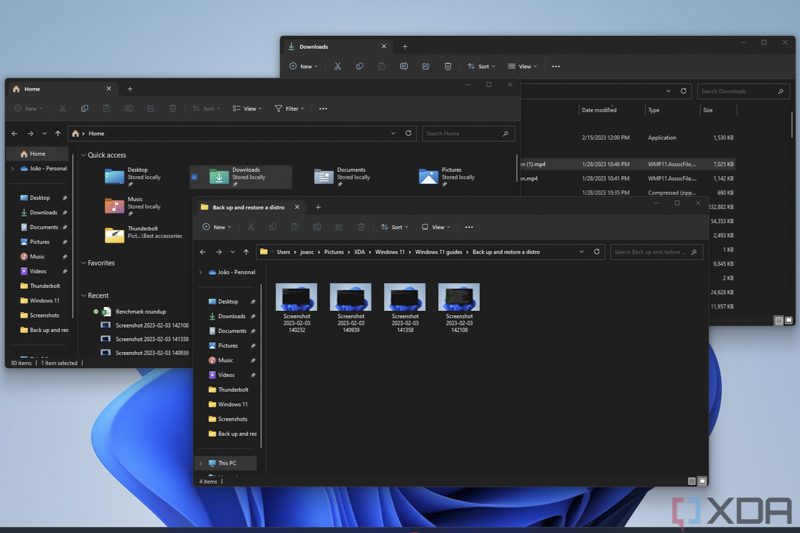Screen dimensions: 800x533
Task: Collapse the Favorites section
Action: click(84, 263)
